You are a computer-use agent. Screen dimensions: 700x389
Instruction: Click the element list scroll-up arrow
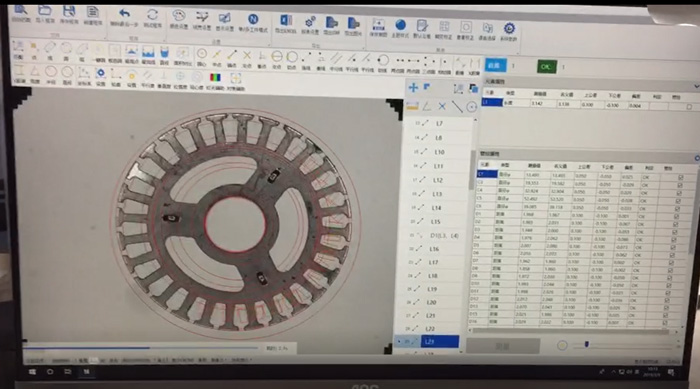pos(475,120)
